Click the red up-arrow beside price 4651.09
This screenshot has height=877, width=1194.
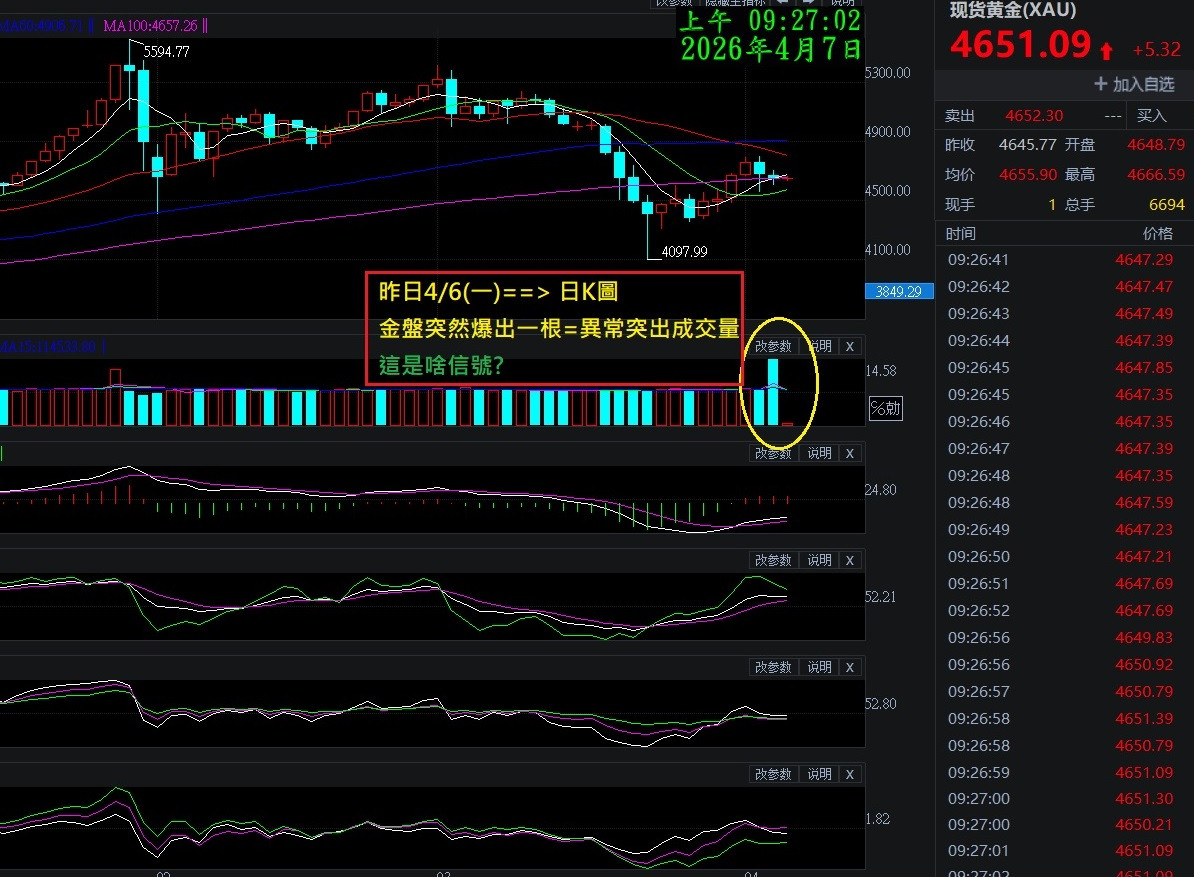pos(1106,49)
